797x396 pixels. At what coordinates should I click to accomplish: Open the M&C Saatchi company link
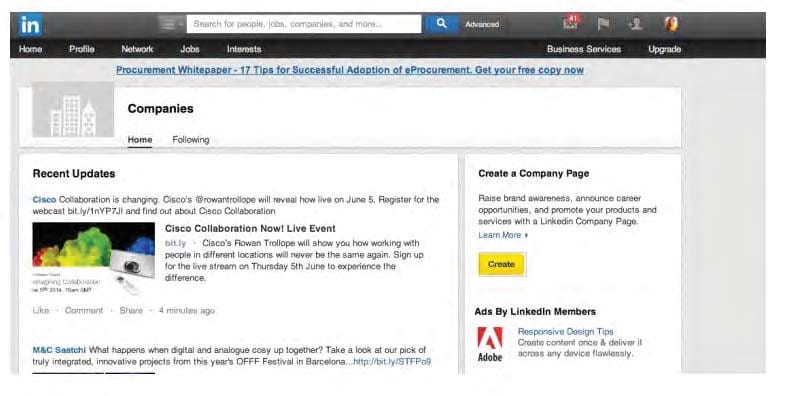[59, 350]
